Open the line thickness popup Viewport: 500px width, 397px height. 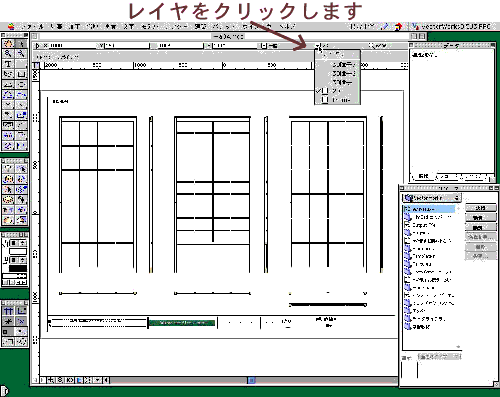click(14, 276)
